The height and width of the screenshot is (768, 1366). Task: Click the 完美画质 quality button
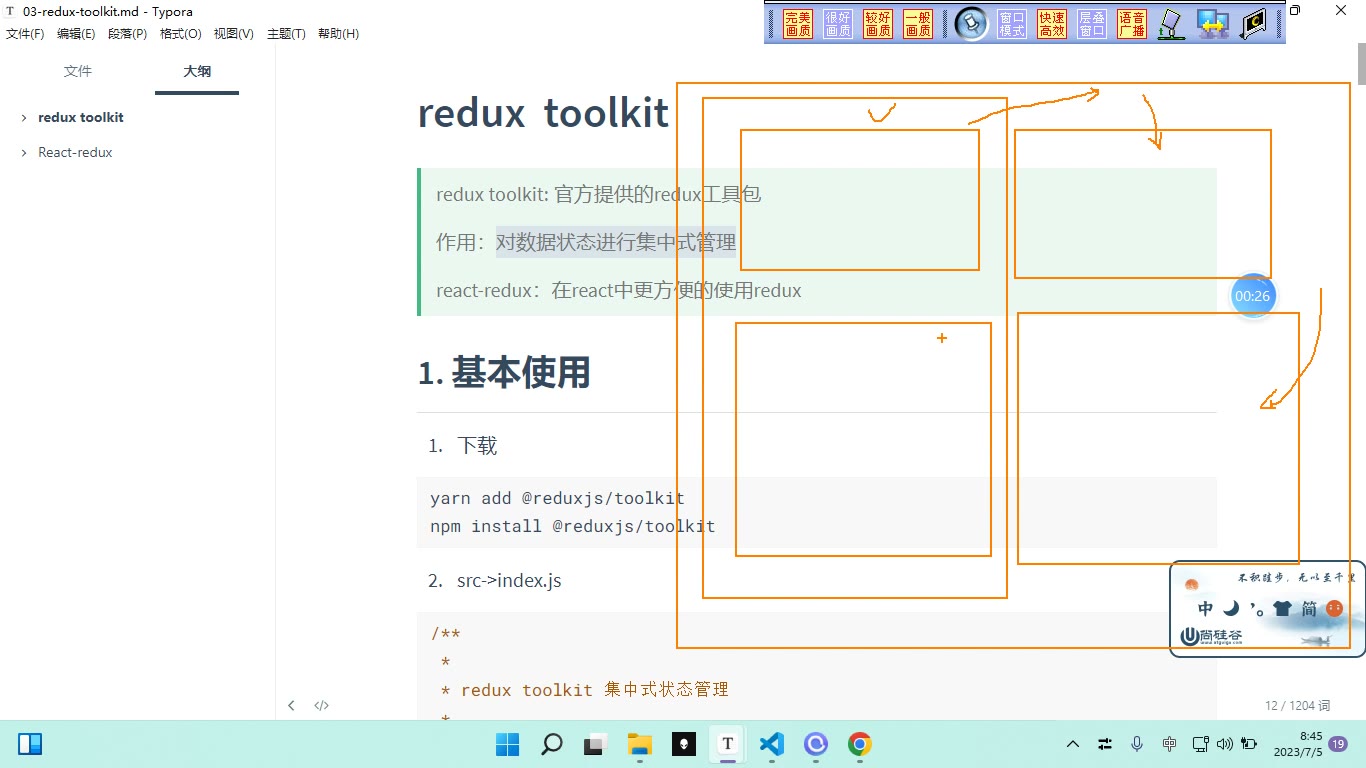[798, 24]
